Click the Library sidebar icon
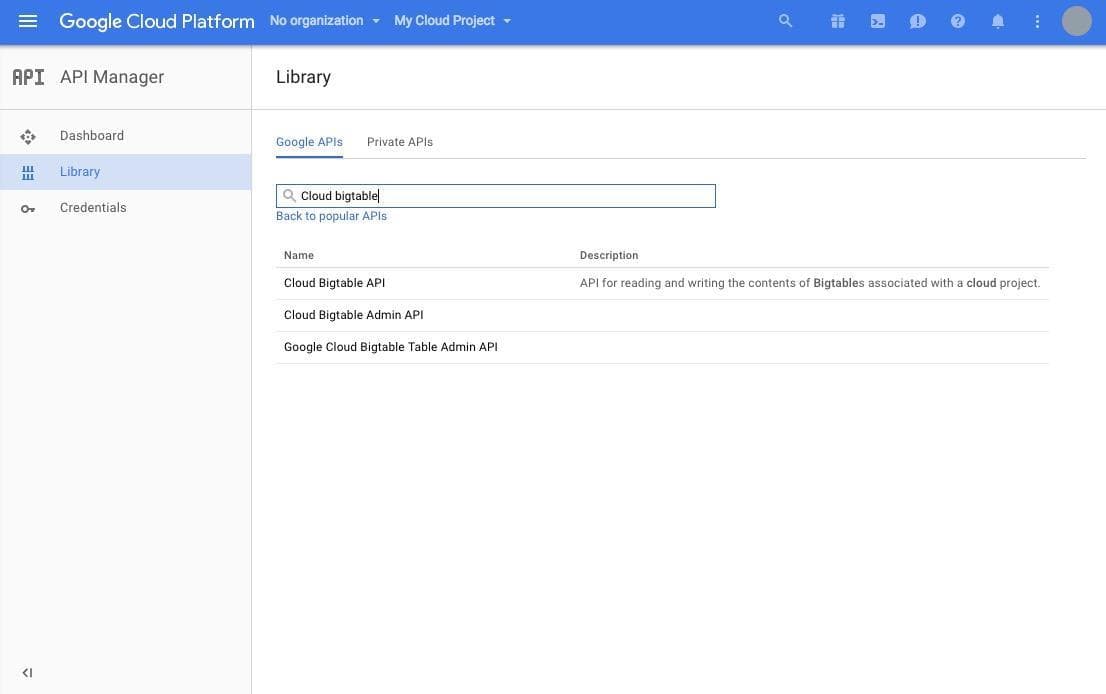Viewport: 1106px width, 694px height. 28,172
